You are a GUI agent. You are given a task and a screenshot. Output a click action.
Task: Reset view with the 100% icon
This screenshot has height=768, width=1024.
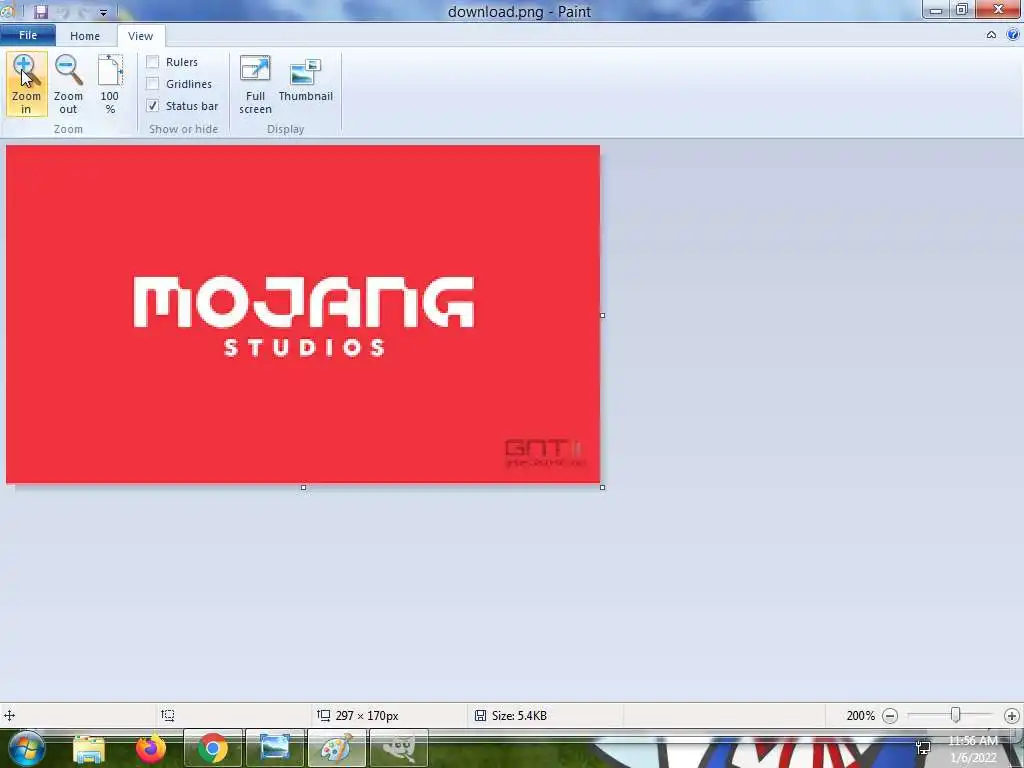tap(110, 71)
